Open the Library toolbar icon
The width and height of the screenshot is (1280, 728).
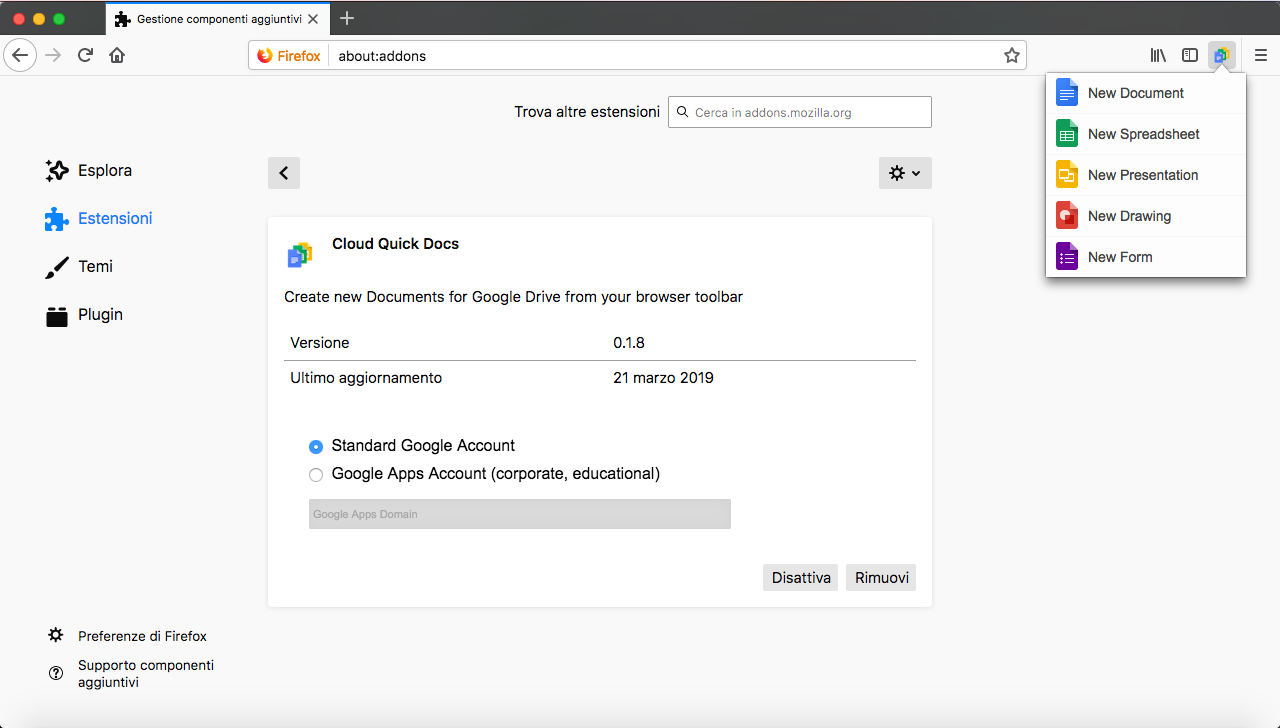[x=1158, y=56]
